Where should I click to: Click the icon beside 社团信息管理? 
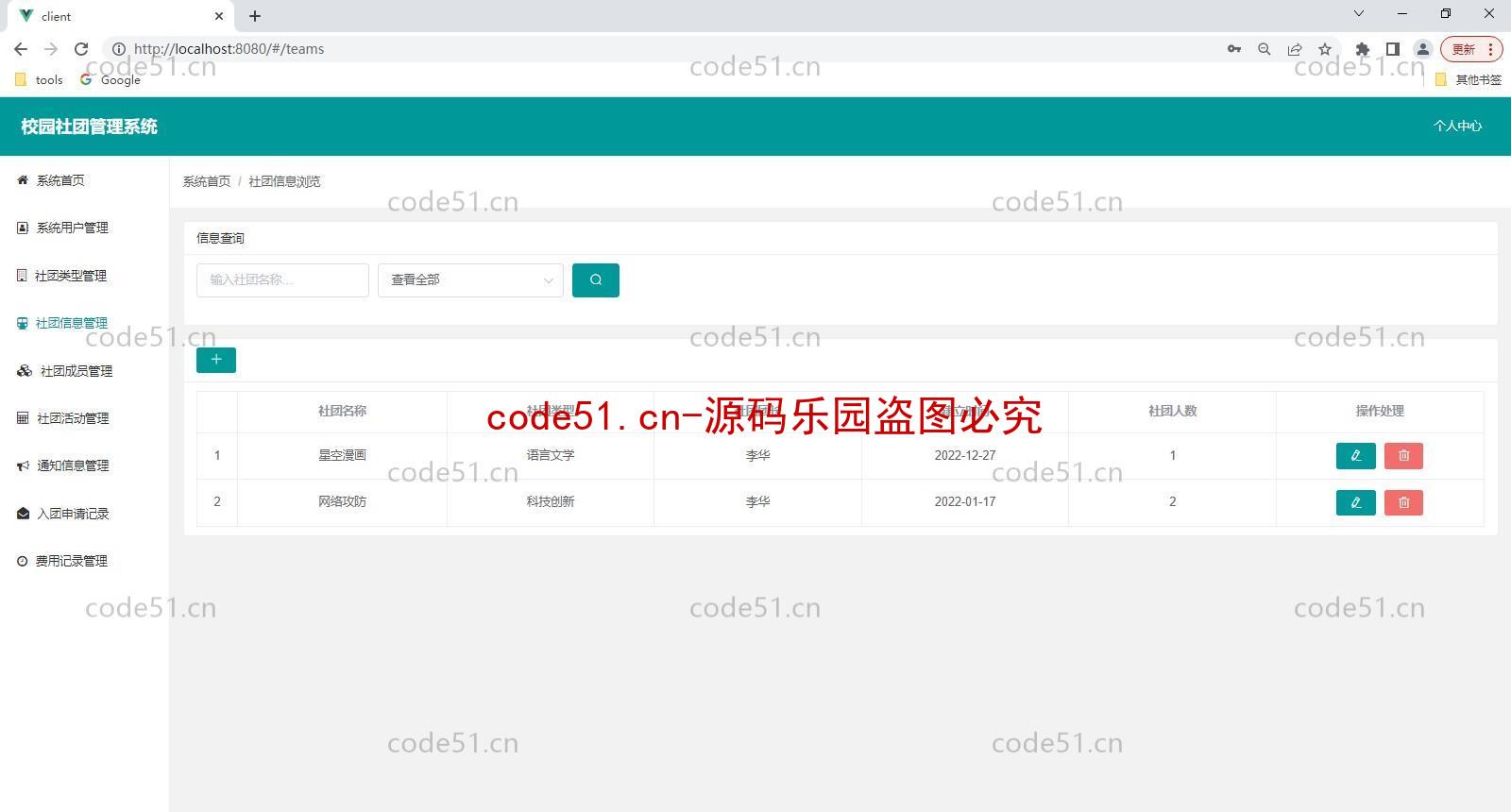[23, 323]
